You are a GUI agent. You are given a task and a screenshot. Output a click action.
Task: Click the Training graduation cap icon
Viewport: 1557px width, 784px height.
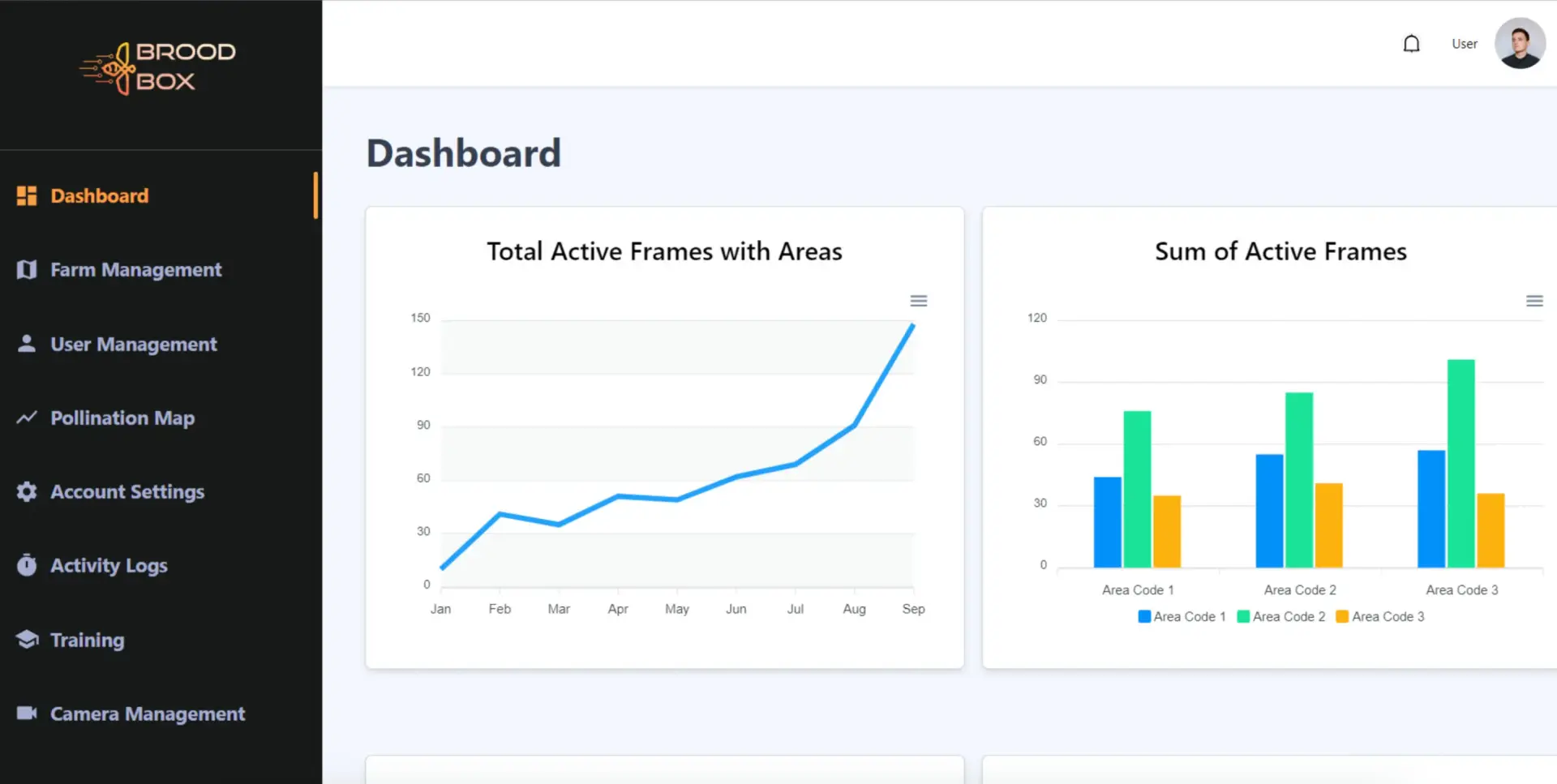27,640
